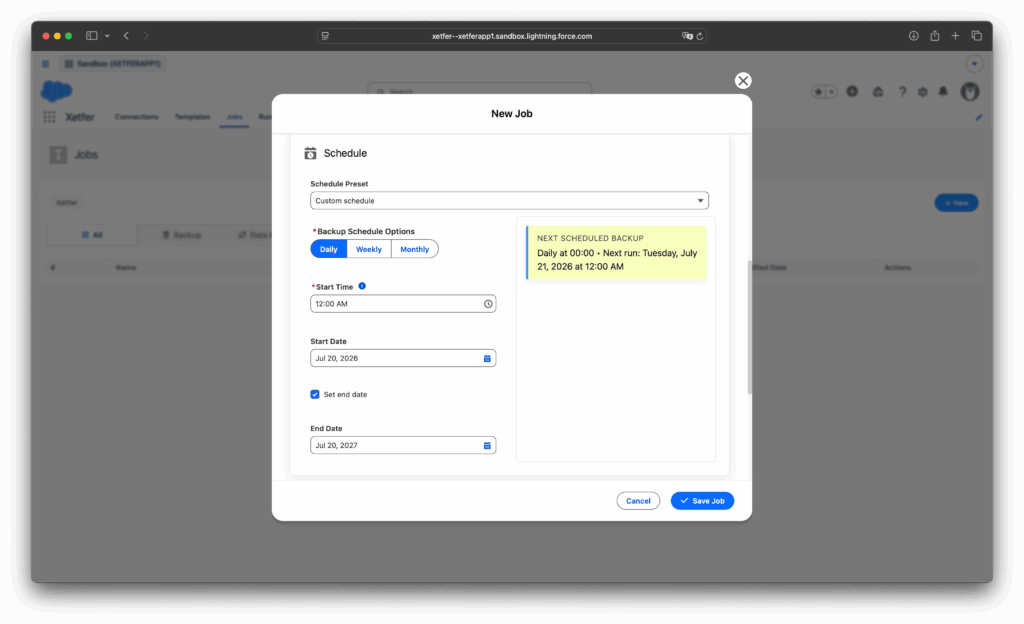Show Safari tab overview
Screen dimensions: 1024x624
pyautogui.click(x=976, y=36)
